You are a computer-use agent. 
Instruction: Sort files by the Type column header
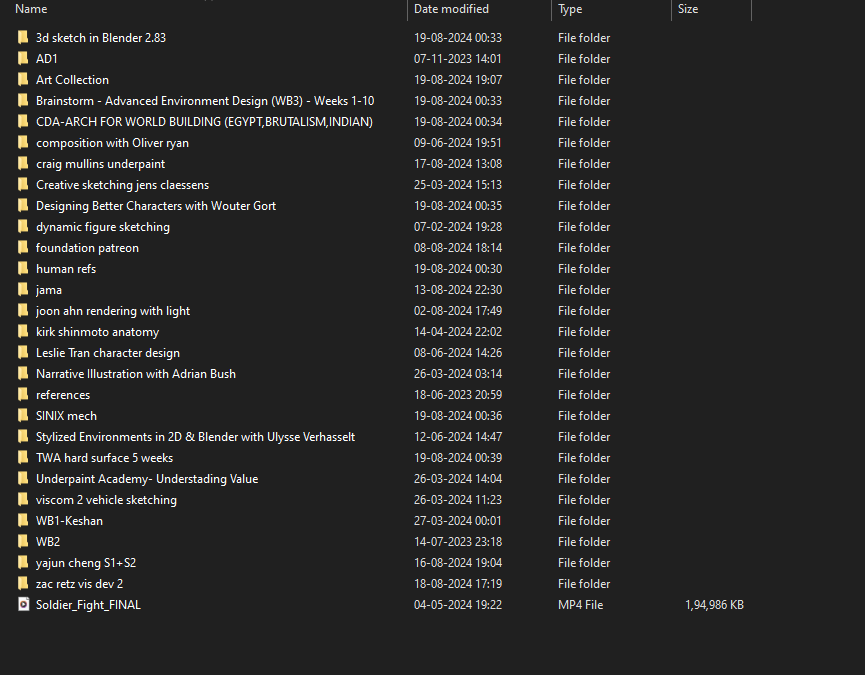point(570,9)
